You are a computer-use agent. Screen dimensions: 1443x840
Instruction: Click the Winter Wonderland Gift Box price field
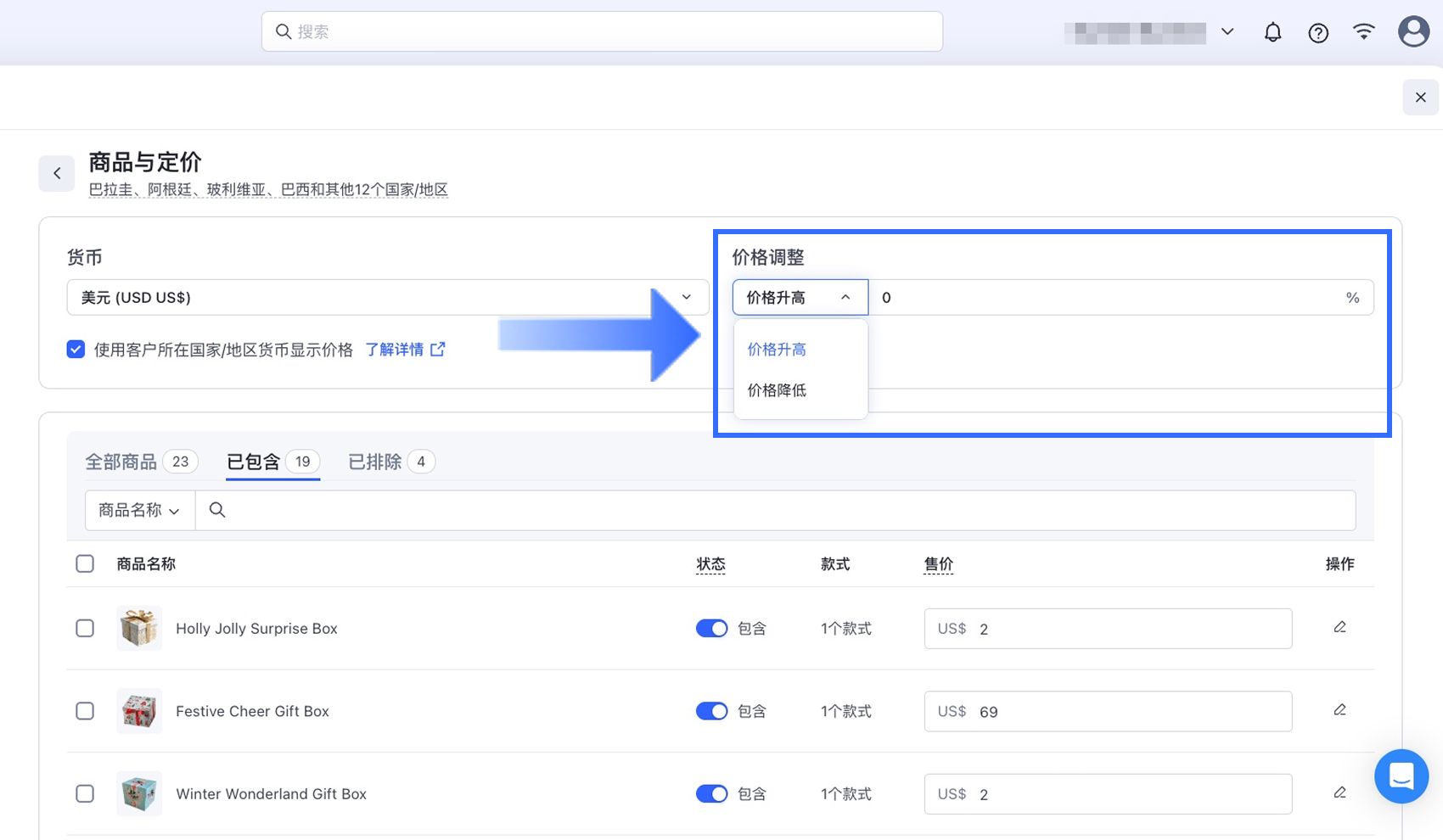coord(1108,794)
